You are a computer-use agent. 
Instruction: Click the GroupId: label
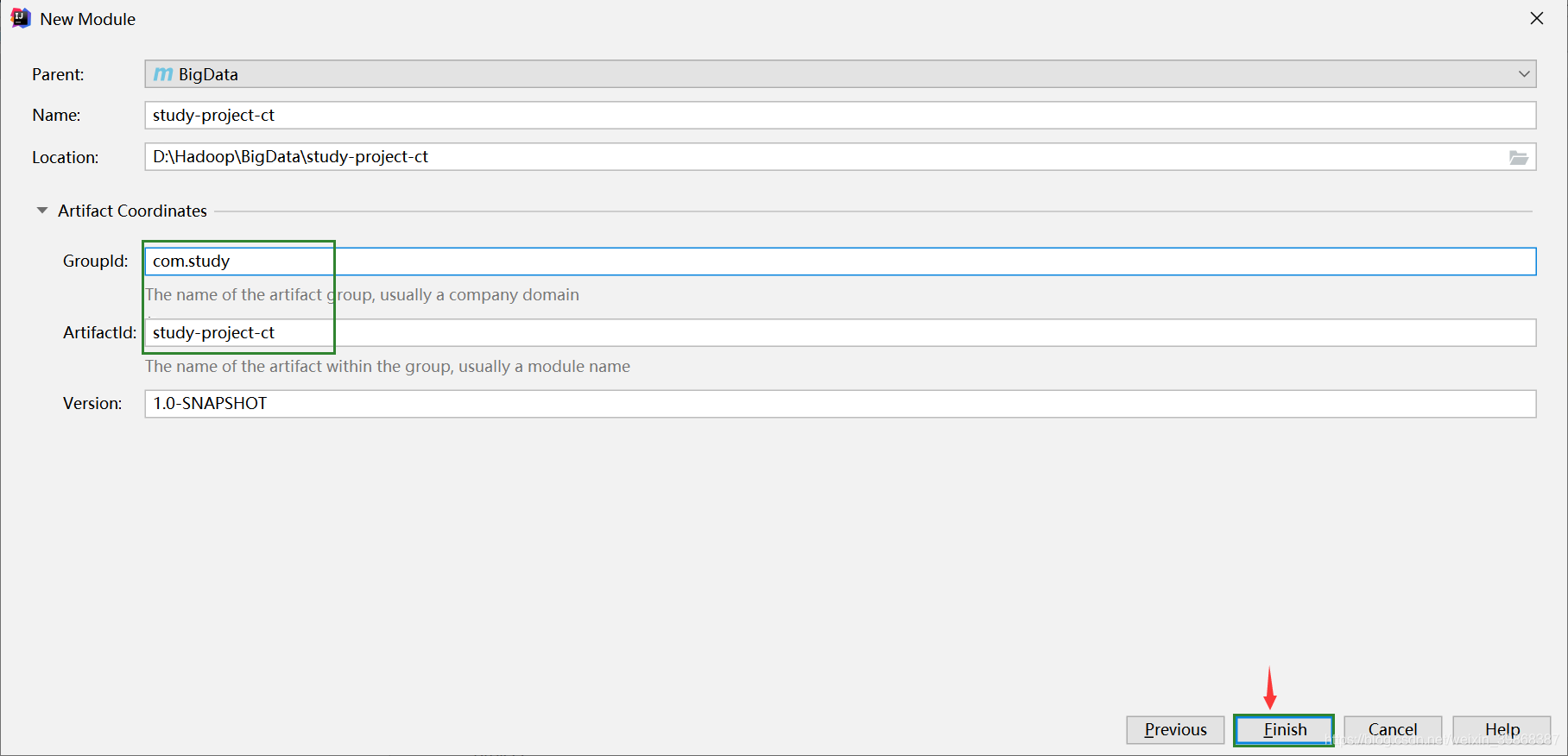95,261
